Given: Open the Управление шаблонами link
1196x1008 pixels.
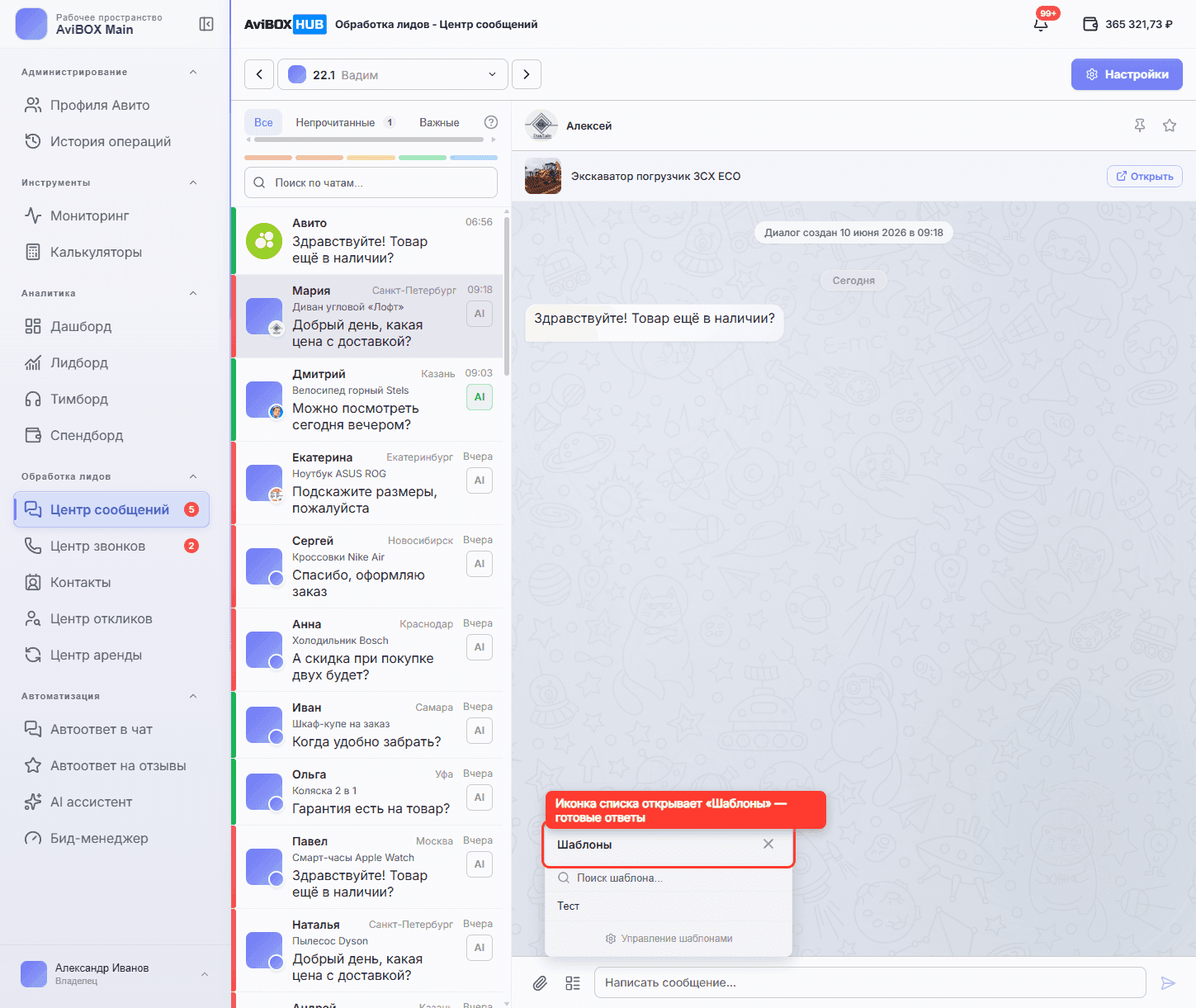Looking at the screenshot, I should [669, 939].
